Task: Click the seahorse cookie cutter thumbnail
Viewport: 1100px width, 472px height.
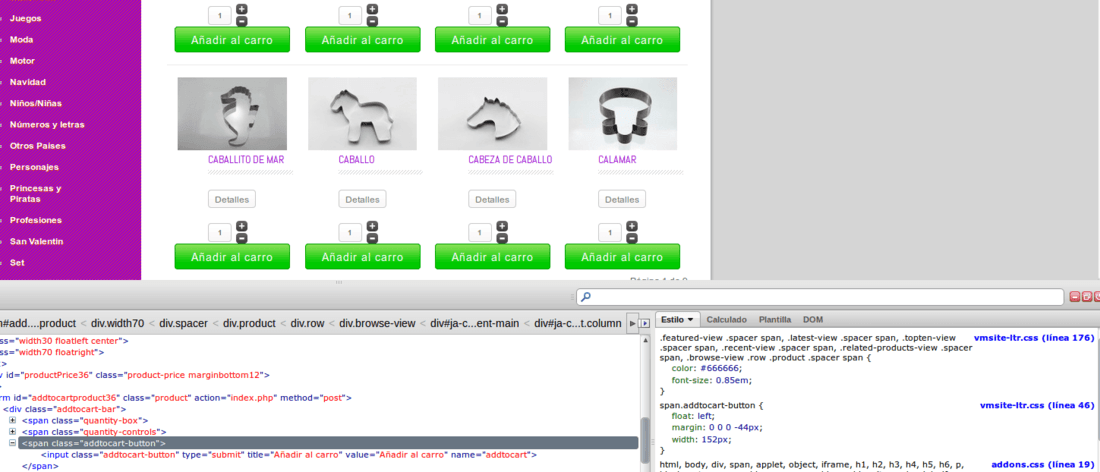Action: tap(232, 114)
